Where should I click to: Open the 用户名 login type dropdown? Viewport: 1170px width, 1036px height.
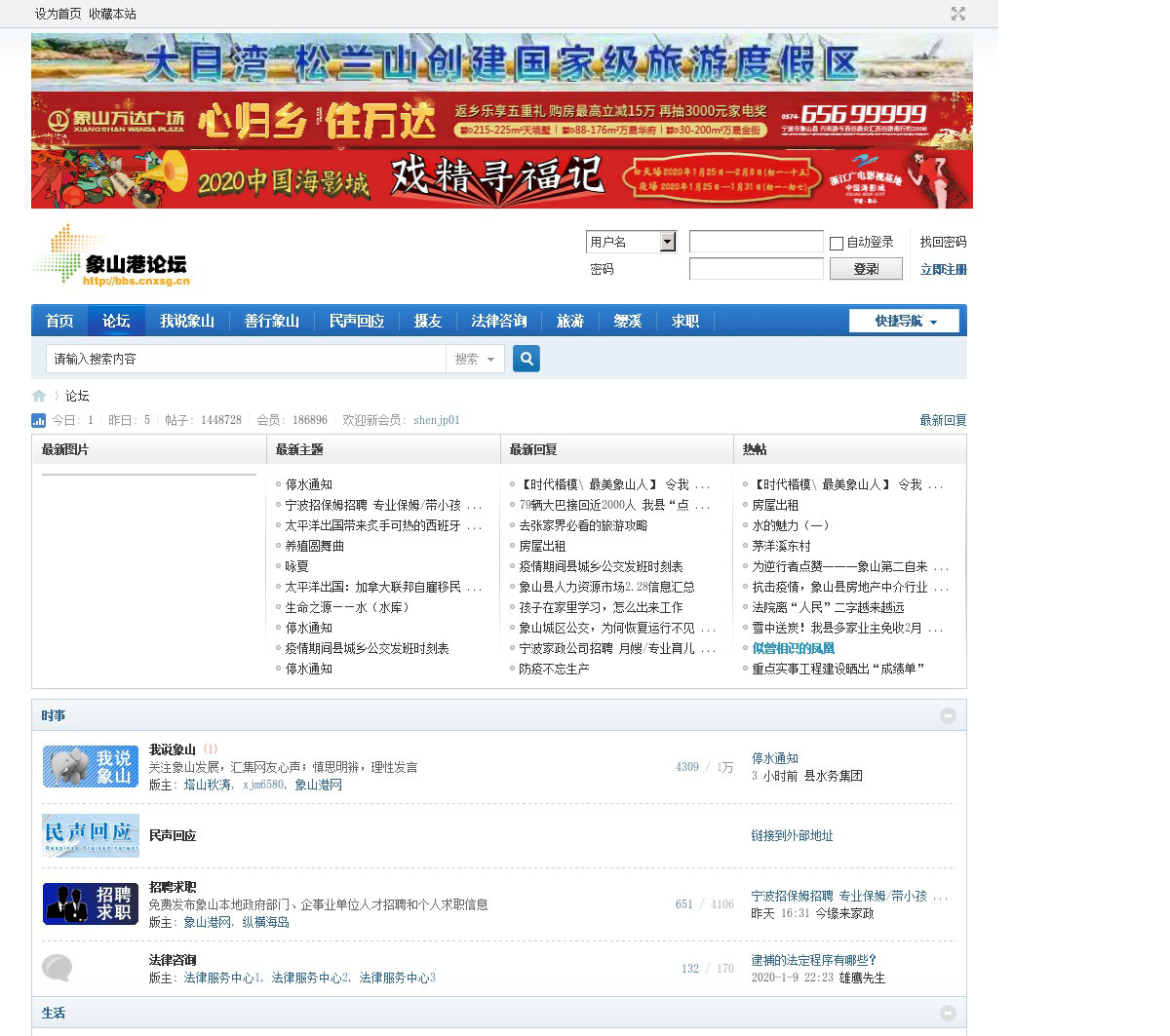668,242
